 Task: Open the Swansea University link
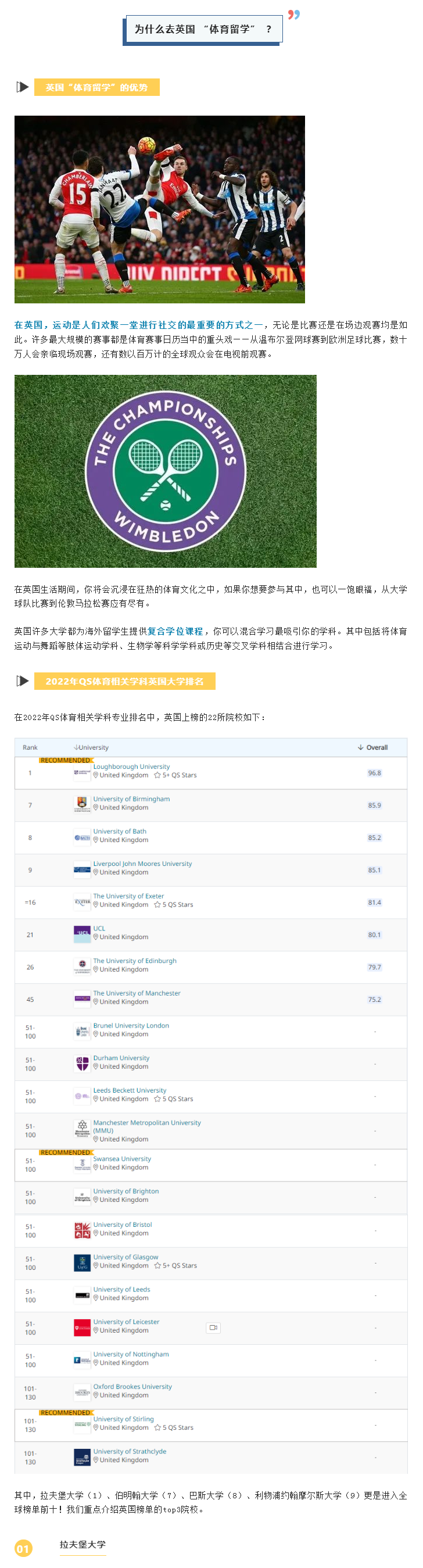pos(123,1158)
